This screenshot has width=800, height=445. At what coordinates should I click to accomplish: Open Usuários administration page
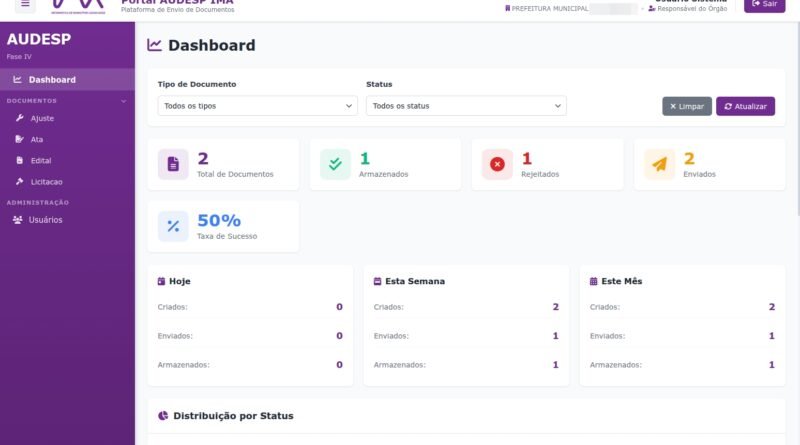(x=45, y=220)
